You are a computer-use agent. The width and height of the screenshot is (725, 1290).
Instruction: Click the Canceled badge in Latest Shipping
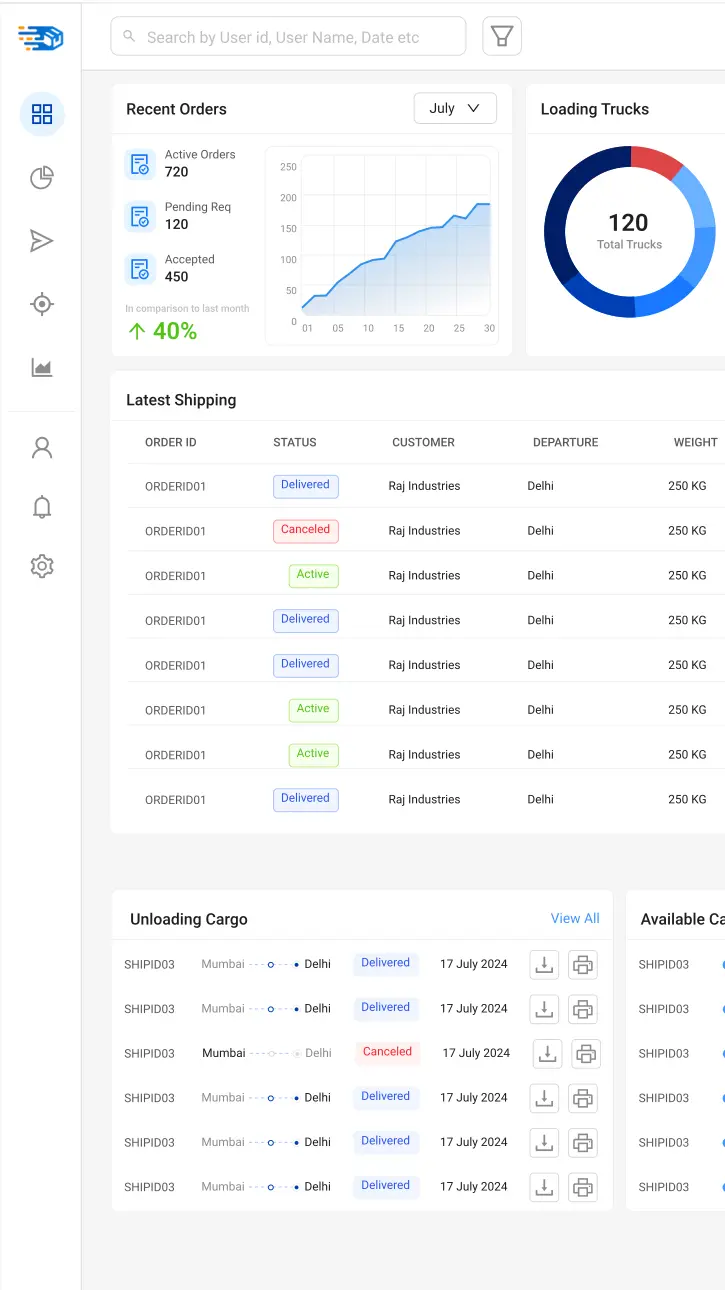point(306,530)
